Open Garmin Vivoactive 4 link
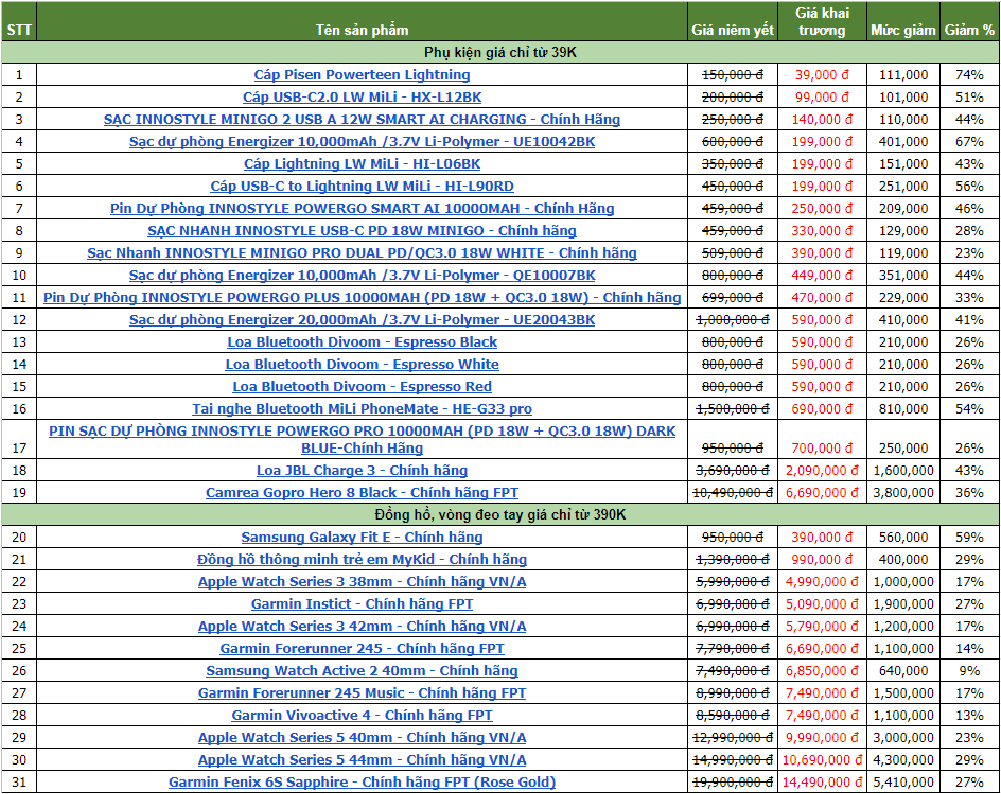 coord(362,715)
